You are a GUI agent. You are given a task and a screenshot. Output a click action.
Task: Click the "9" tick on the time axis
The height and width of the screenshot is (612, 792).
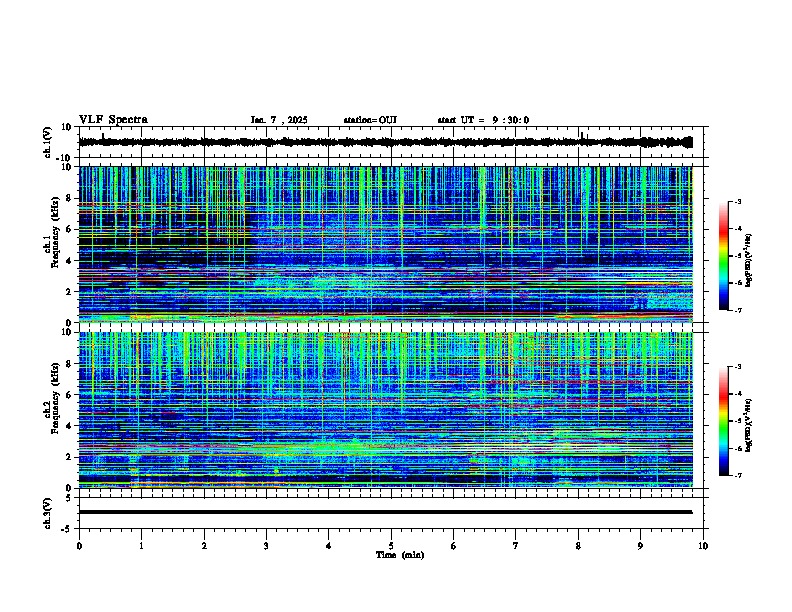640,546
